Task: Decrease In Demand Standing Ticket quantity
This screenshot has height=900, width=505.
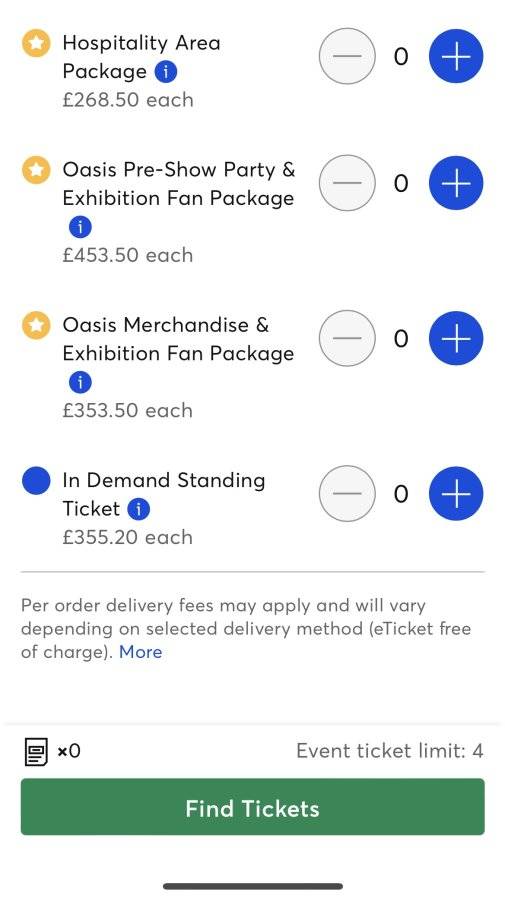Action: tap(347, 494)
